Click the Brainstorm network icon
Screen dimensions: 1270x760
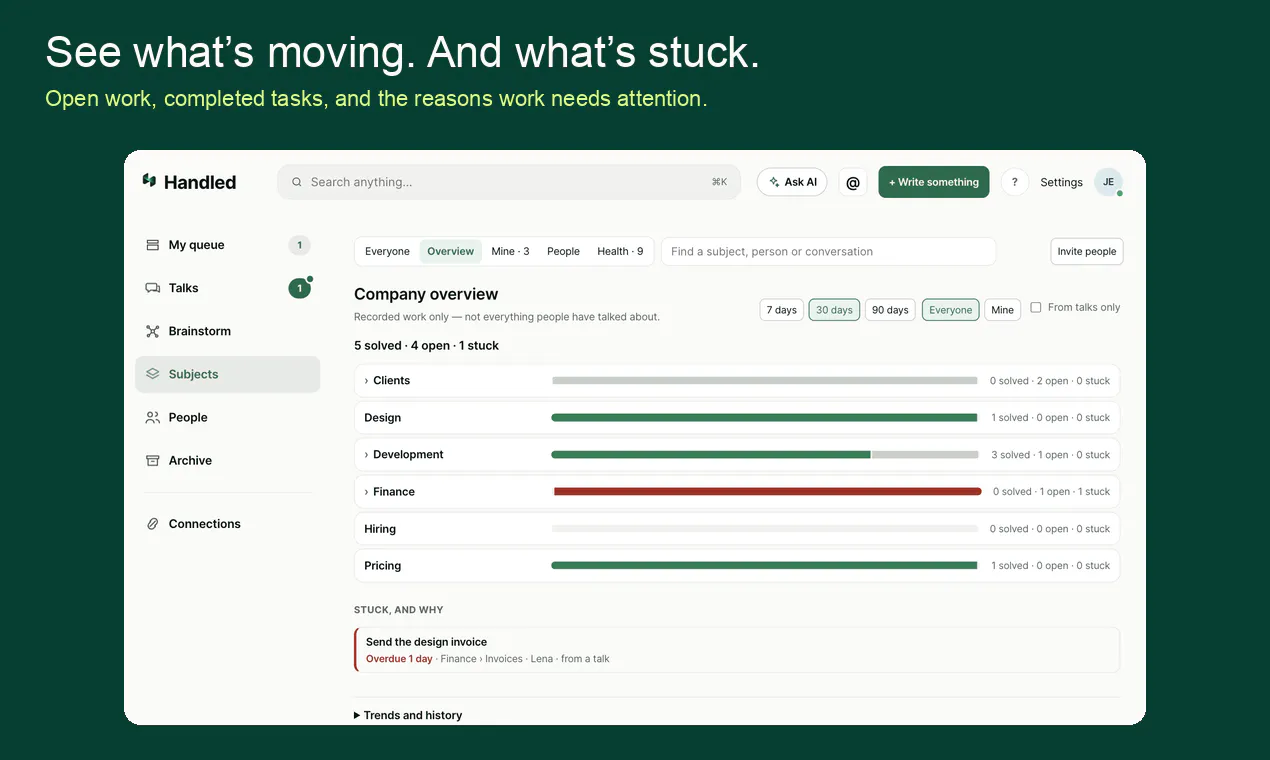153,331
